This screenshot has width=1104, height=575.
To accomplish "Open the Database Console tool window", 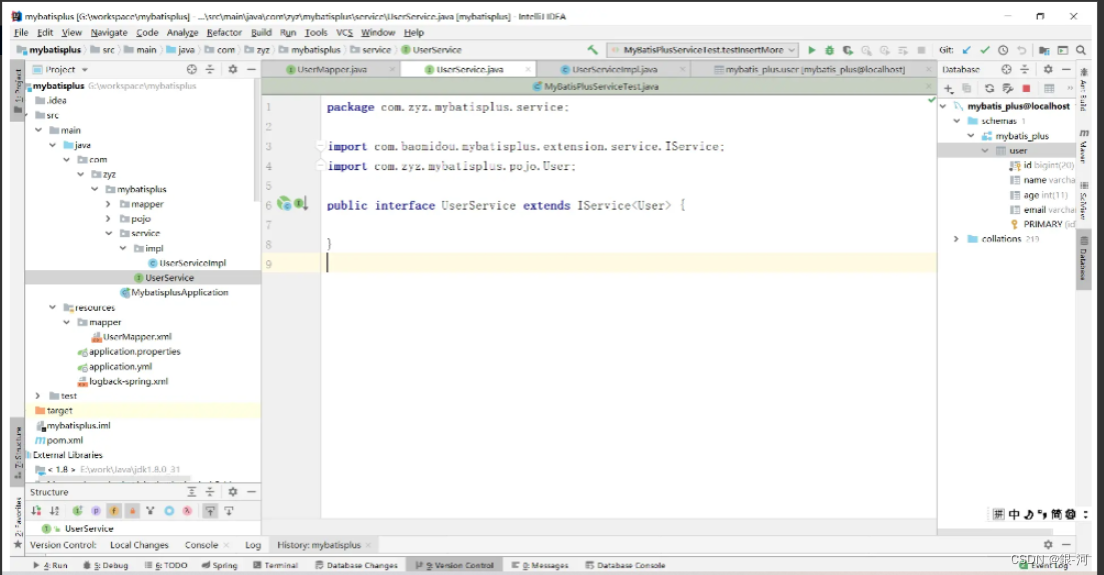I will 625,565.
